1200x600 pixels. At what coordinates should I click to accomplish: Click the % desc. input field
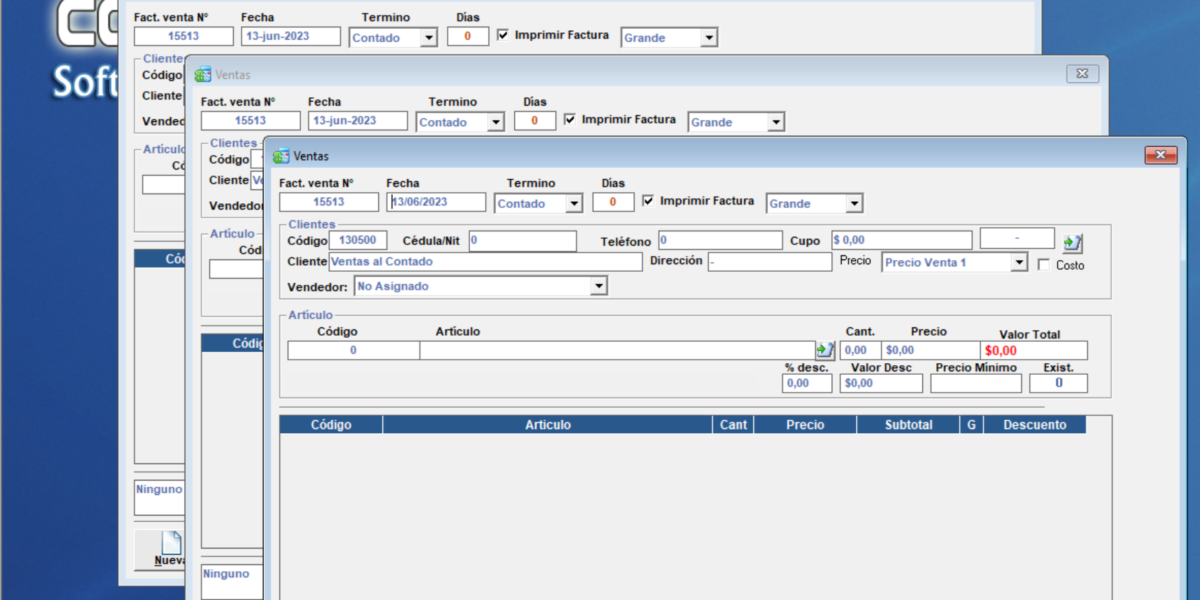[807, 383]
